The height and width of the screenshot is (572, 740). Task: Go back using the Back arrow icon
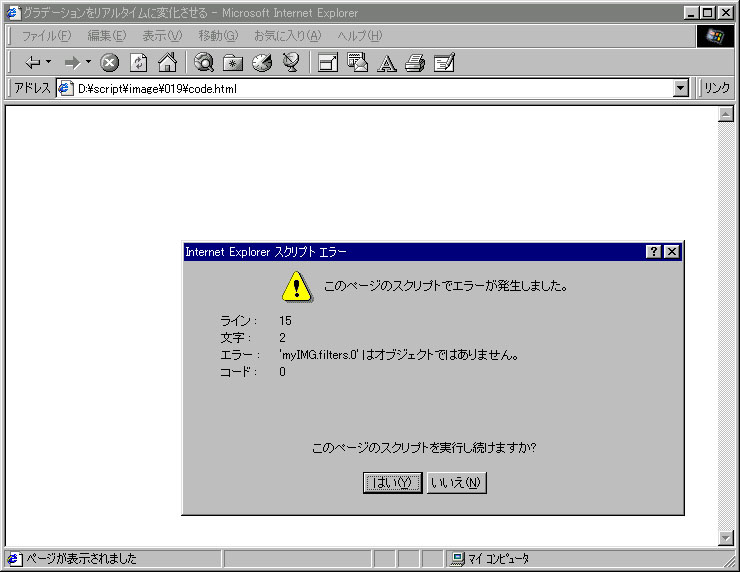pos(33,62)
